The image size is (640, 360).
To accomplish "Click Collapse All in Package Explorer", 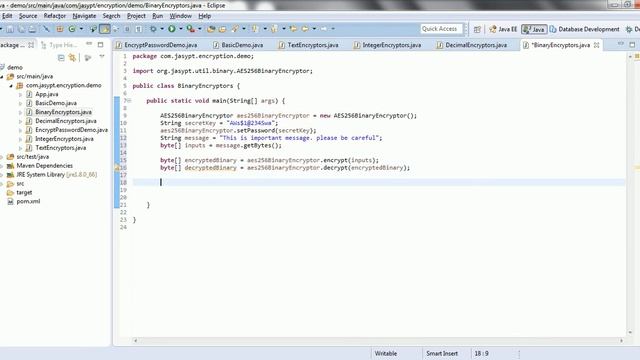I will [x=61, y=58].
